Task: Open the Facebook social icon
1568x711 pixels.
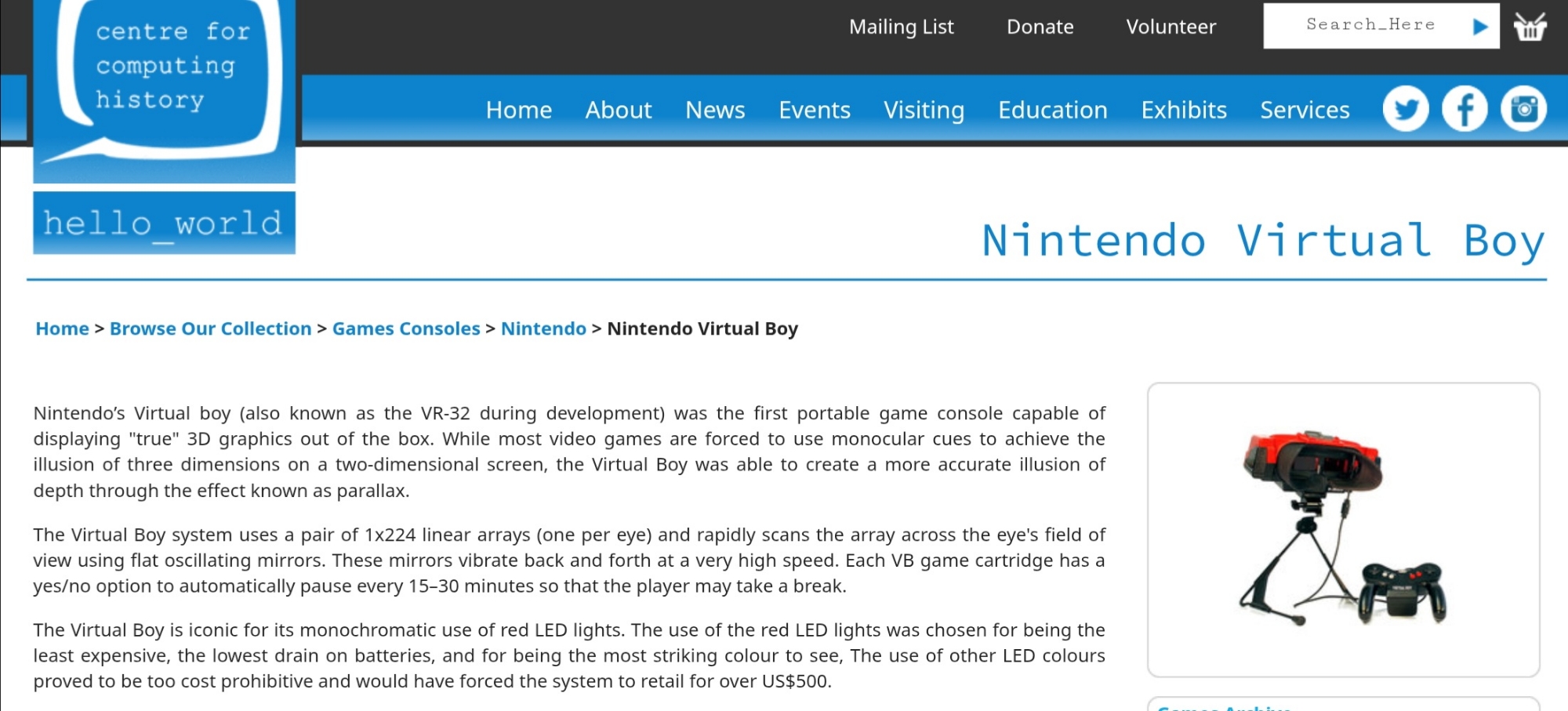Action: [x=1464, y=109]
